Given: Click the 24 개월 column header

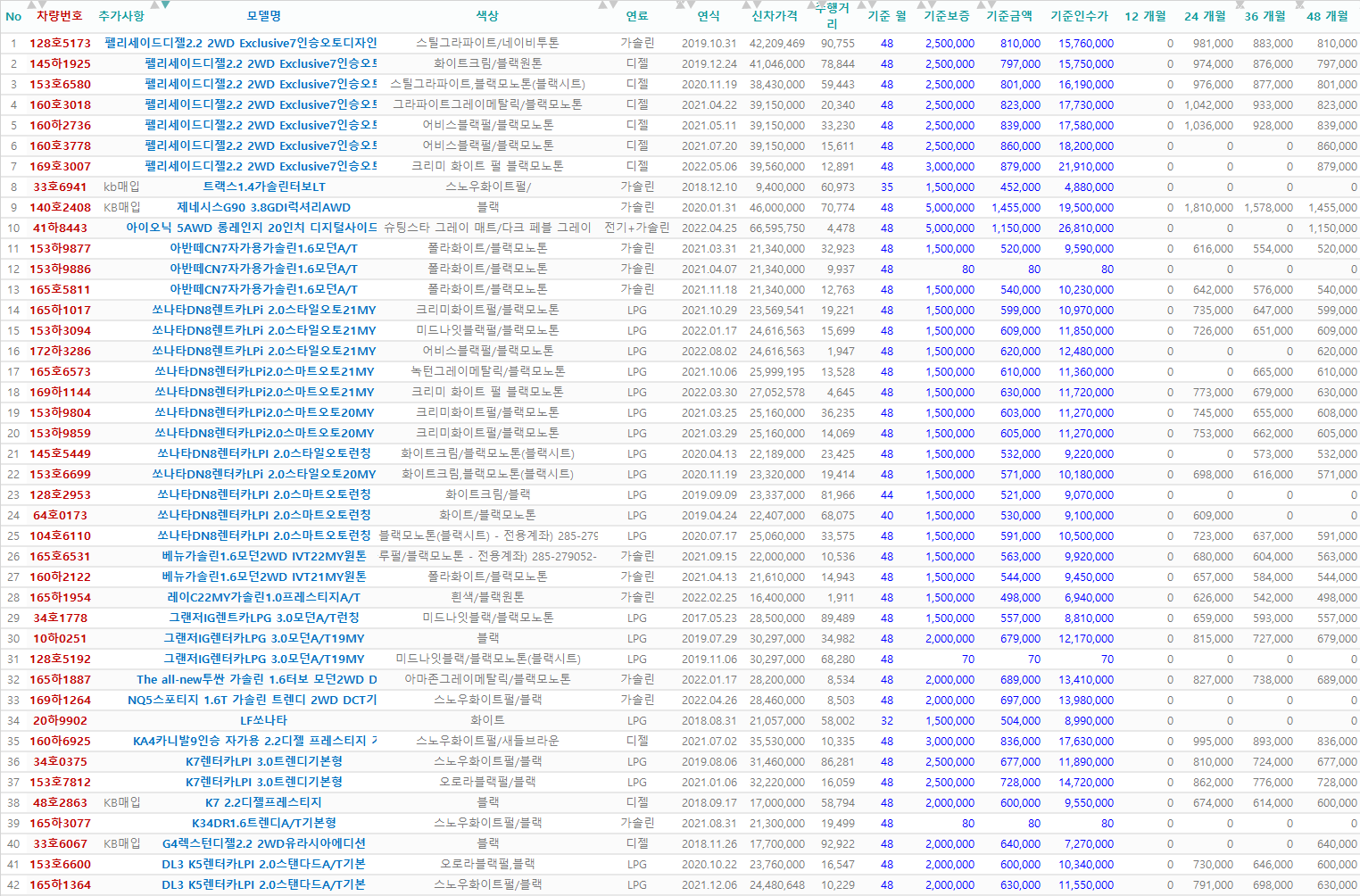Looking at the screenshot, I should pyautogui.click(x=1205, y=16).
